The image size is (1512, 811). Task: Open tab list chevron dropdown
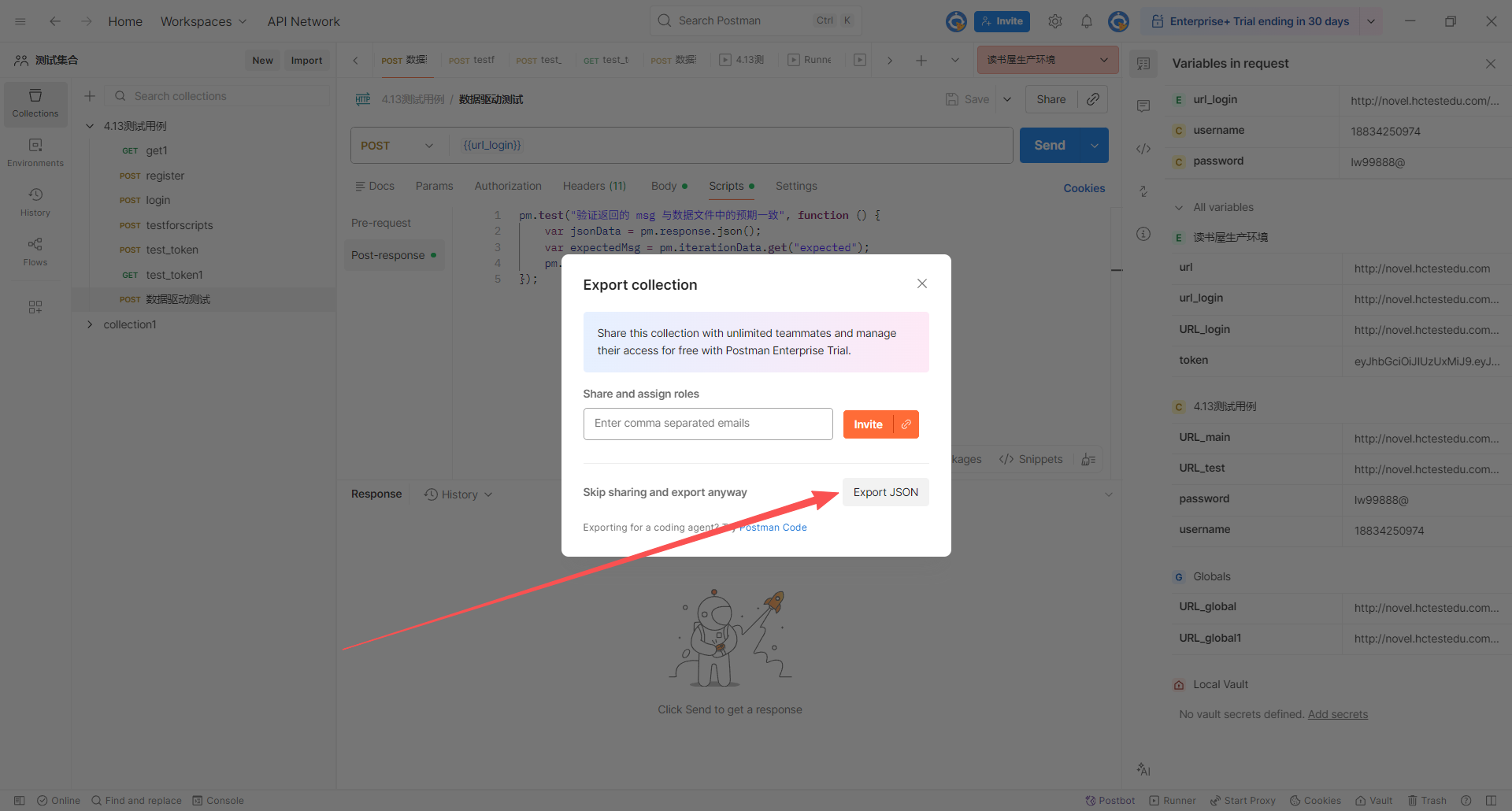tap(955, 61)
